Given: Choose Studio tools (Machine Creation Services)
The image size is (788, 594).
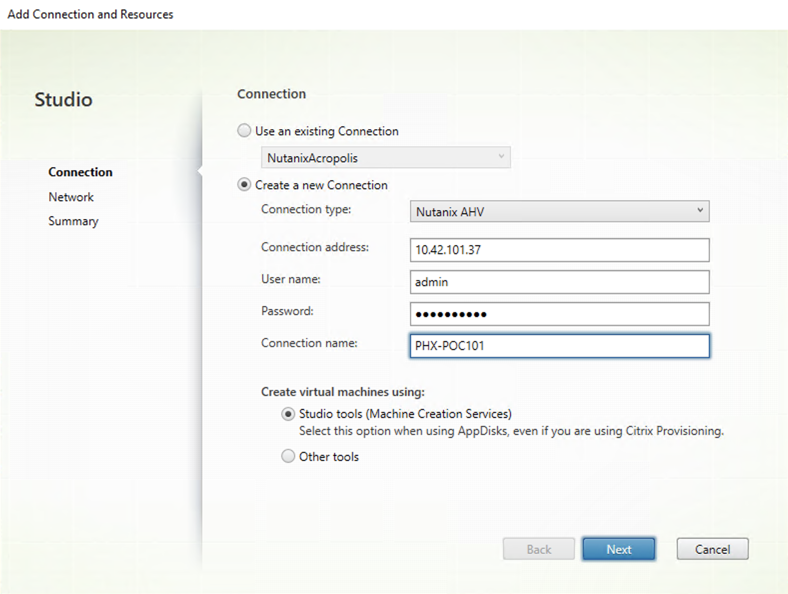Looking at the screenshot, I should click(287, 414).
